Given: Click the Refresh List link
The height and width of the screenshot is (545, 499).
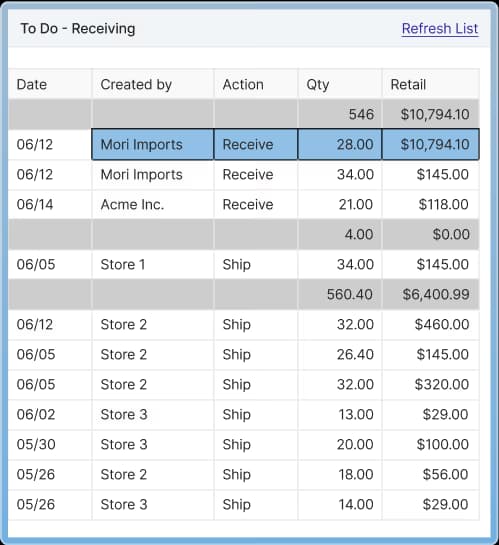Looking at the screenshot, I should tap(440, 29).
